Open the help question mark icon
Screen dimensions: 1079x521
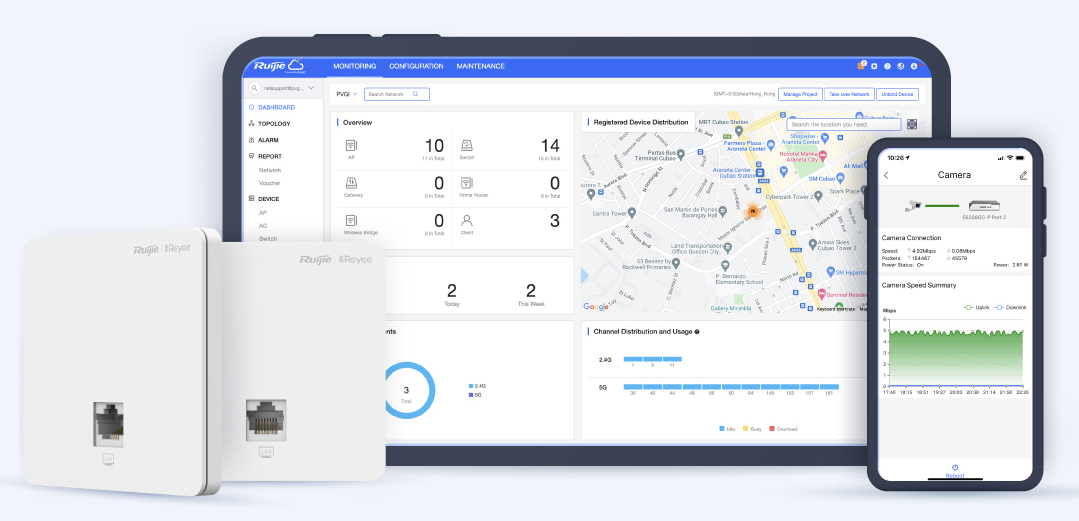(x=887, y=66)
